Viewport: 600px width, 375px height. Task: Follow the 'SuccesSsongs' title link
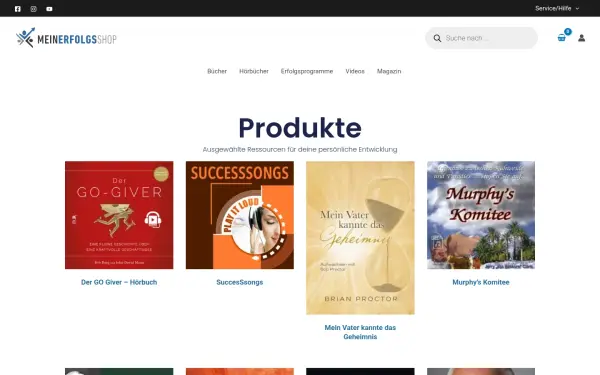click(240, 282)
